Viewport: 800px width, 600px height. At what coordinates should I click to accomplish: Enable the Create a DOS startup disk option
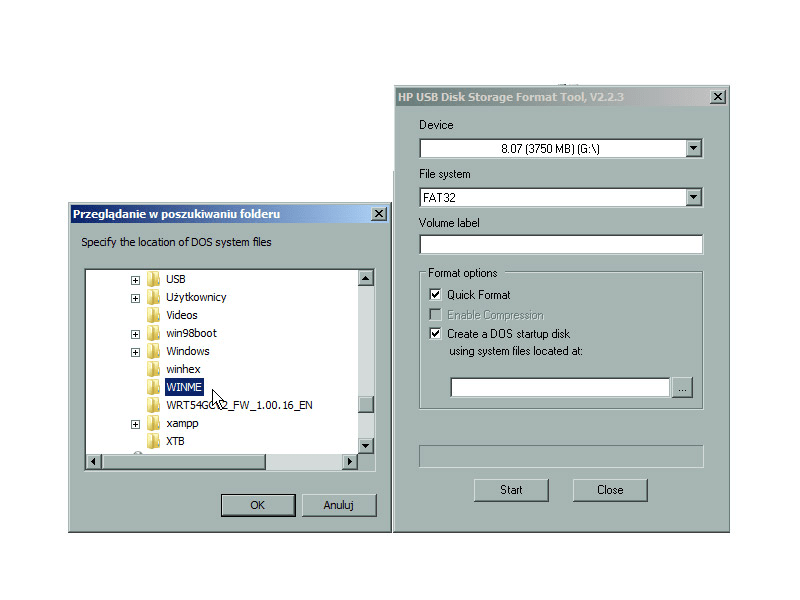tap(435, 333)
